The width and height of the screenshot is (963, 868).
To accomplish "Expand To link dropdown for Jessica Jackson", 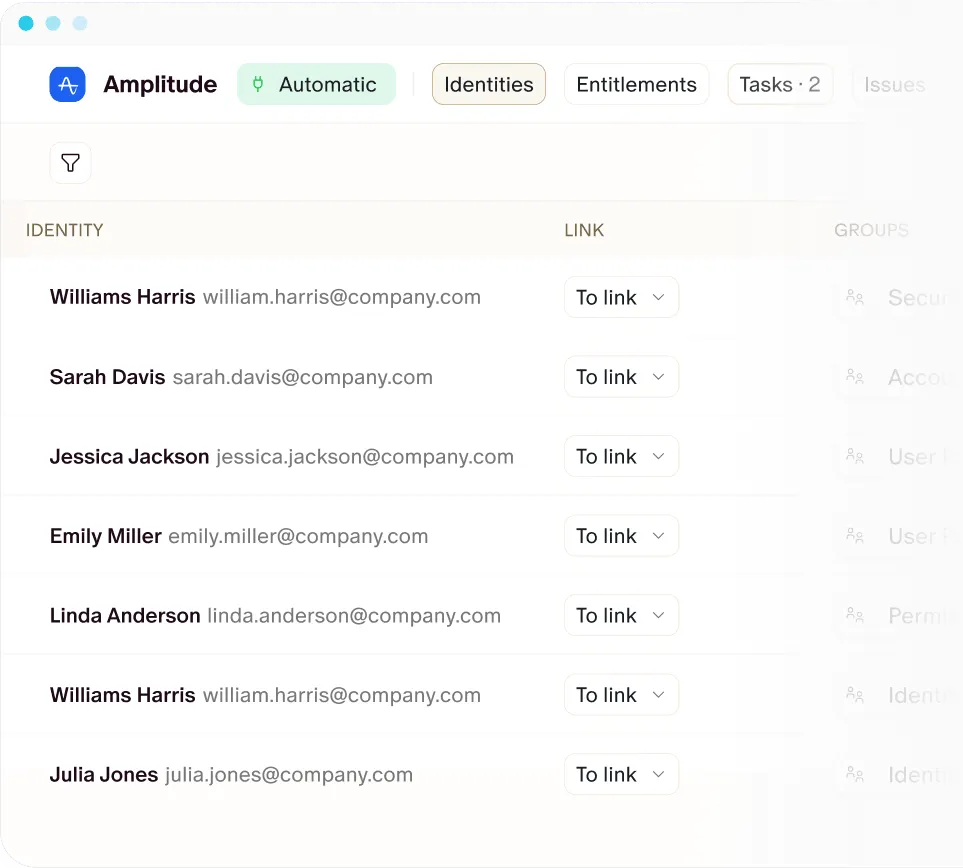I will (x=622, y=456).
